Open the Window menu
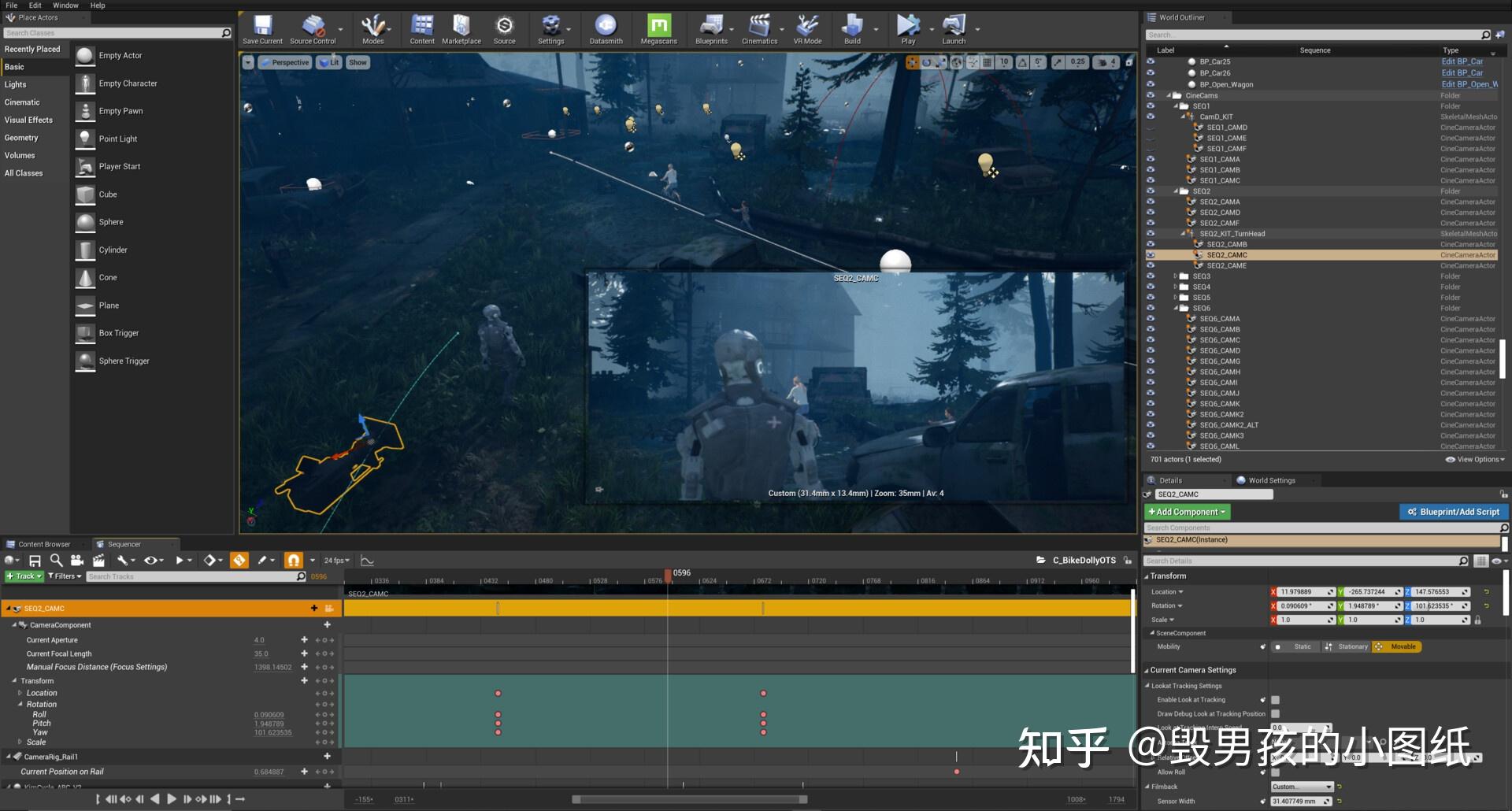 click(65, 5)
